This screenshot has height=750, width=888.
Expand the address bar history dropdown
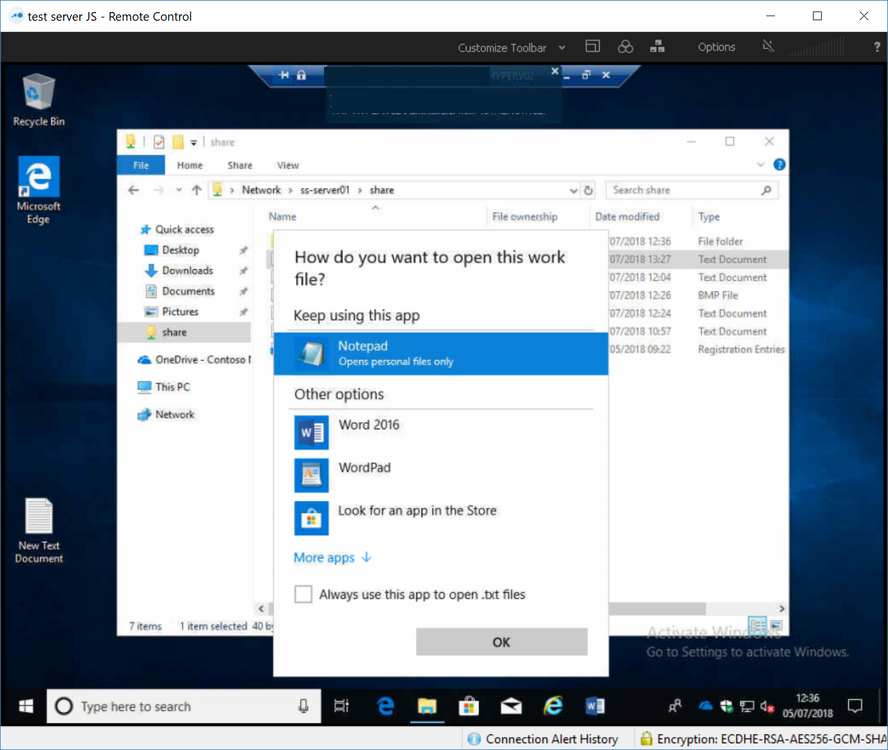point(574,190)
